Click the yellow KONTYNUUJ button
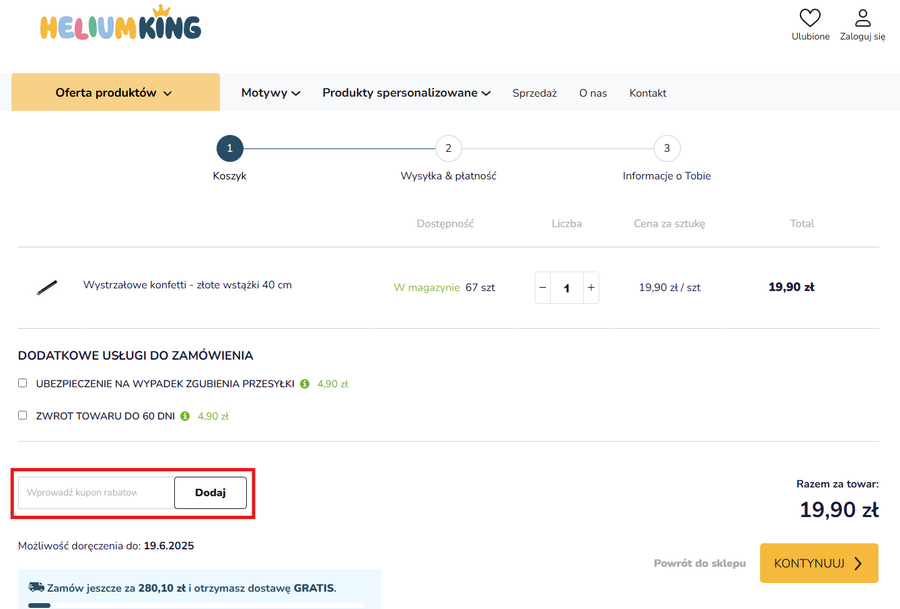The image size is (900, 609). pos(819,563)
